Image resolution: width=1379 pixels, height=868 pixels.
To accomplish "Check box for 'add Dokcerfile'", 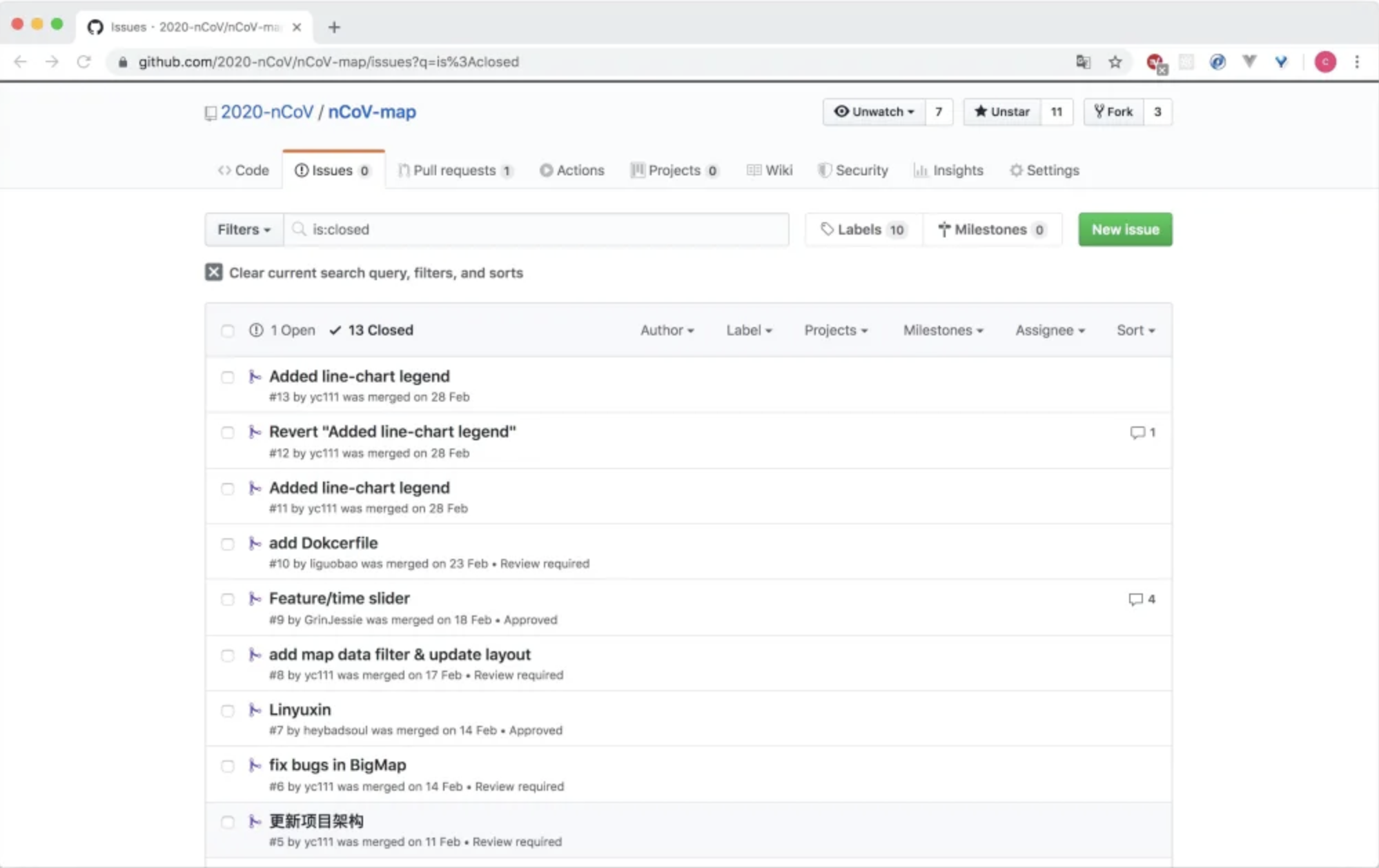I will (x=228, y=544).
